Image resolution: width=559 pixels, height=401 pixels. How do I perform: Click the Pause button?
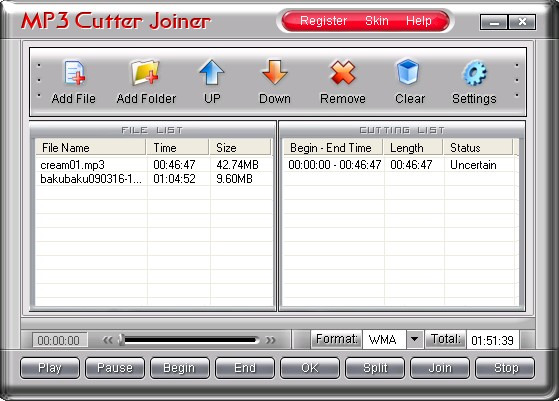pos(115,368)
